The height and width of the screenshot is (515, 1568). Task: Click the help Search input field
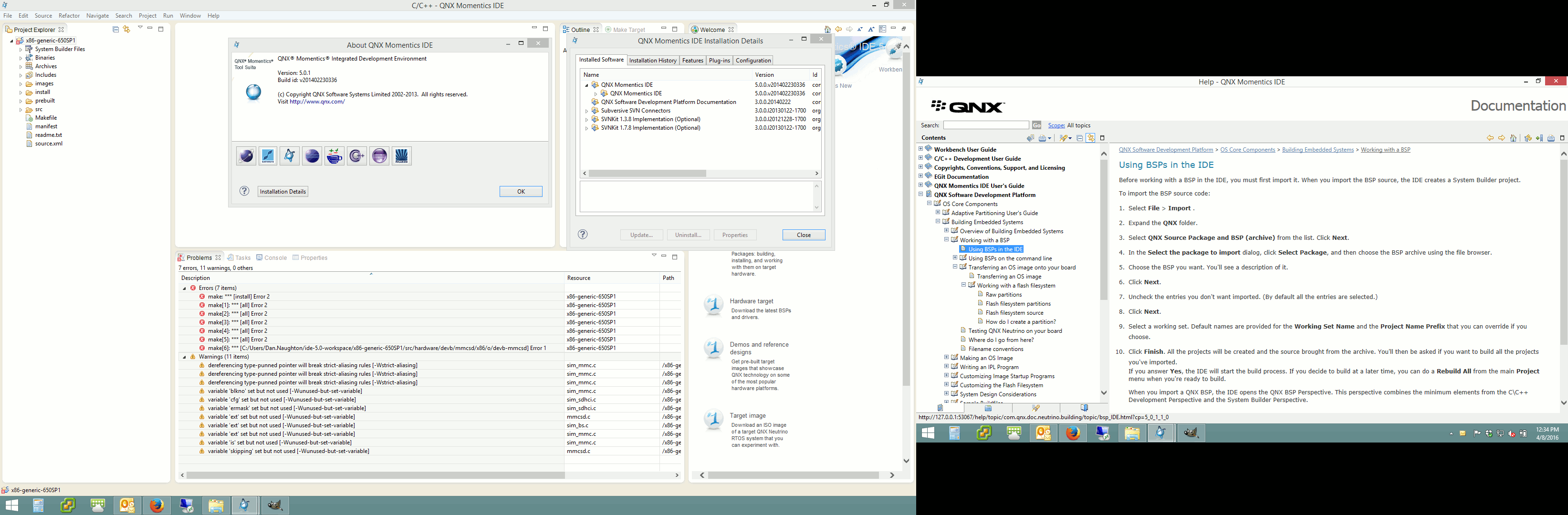coord(985,125)
